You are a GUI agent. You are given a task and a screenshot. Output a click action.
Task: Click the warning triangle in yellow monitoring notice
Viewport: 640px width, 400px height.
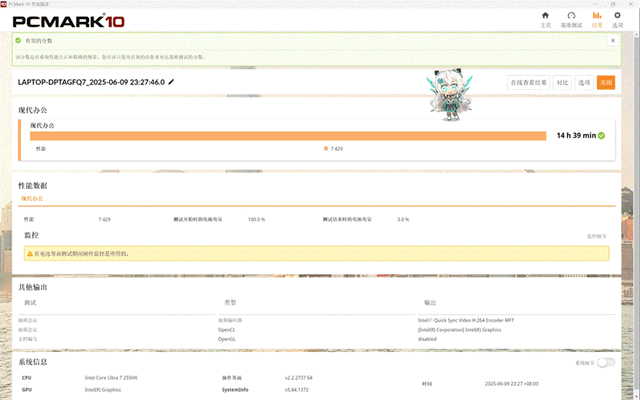click(30, 253)
